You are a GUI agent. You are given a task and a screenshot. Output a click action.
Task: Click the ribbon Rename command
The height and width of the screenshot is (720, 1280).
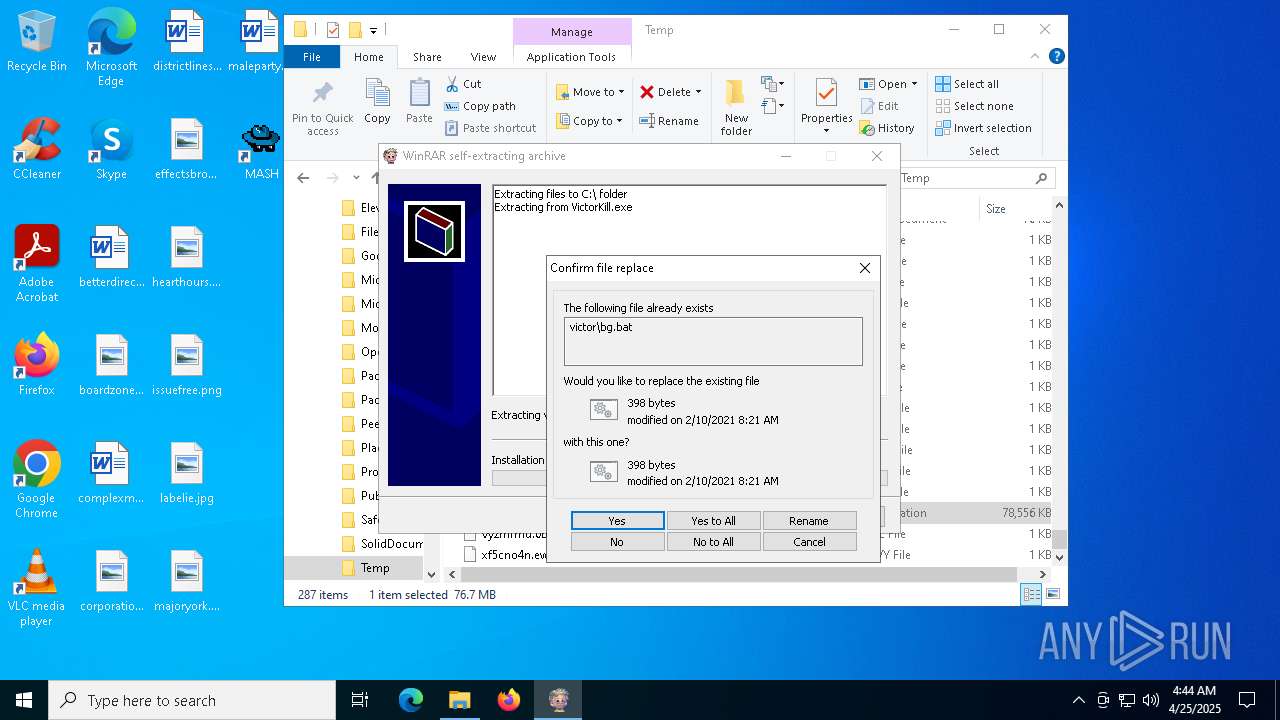pos(669,121)
